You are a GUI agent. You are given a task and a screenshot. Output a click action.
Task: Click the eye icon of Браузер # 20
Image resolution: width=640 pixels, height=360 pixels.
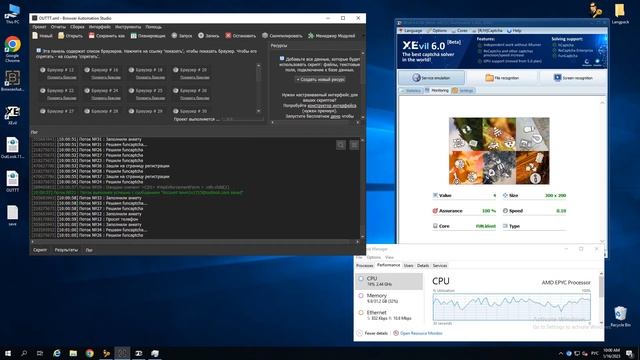pyautogui.click(x=176, y=70)
